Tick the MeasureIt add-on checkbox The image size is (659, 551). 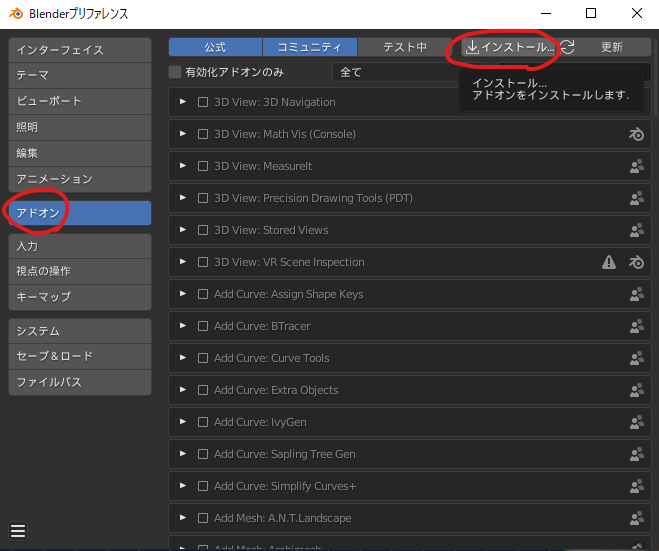point(203,166)
